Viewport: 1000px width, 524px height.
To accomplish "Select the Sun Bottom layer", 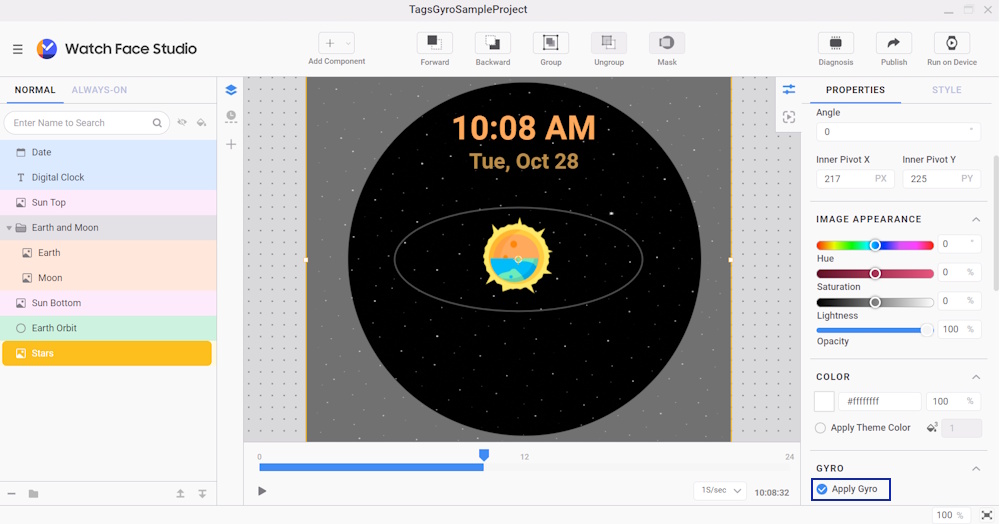I will pos(56,303).
